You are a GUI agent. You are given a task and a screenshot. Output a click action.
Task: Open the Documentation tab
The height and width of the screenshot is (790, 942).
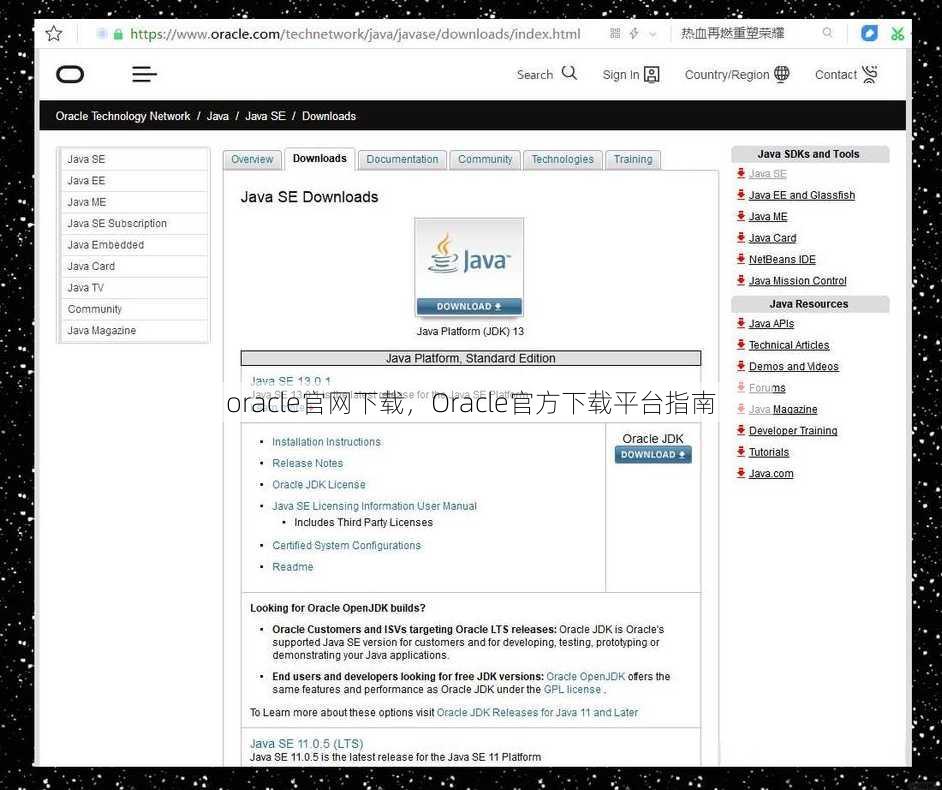click(402, 159)
